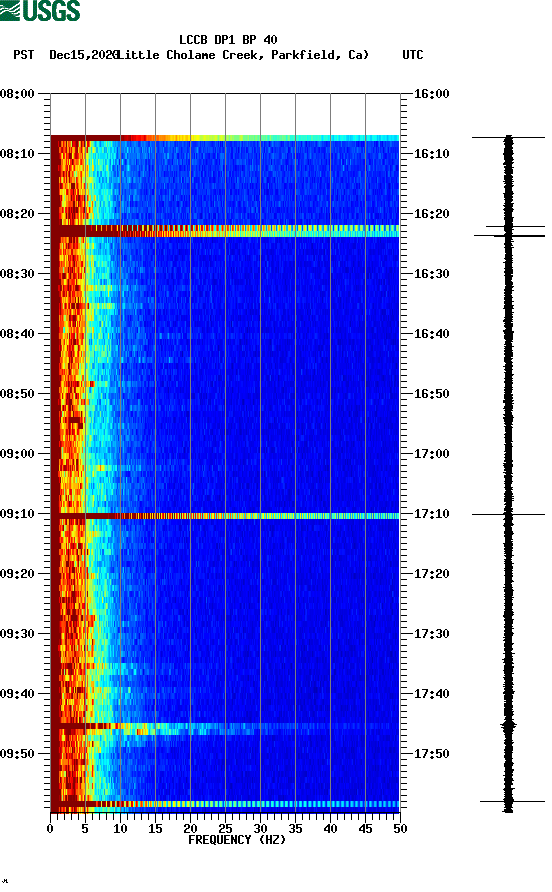Click the 'Dec15,2020' date text

click(x=84, y=55)
